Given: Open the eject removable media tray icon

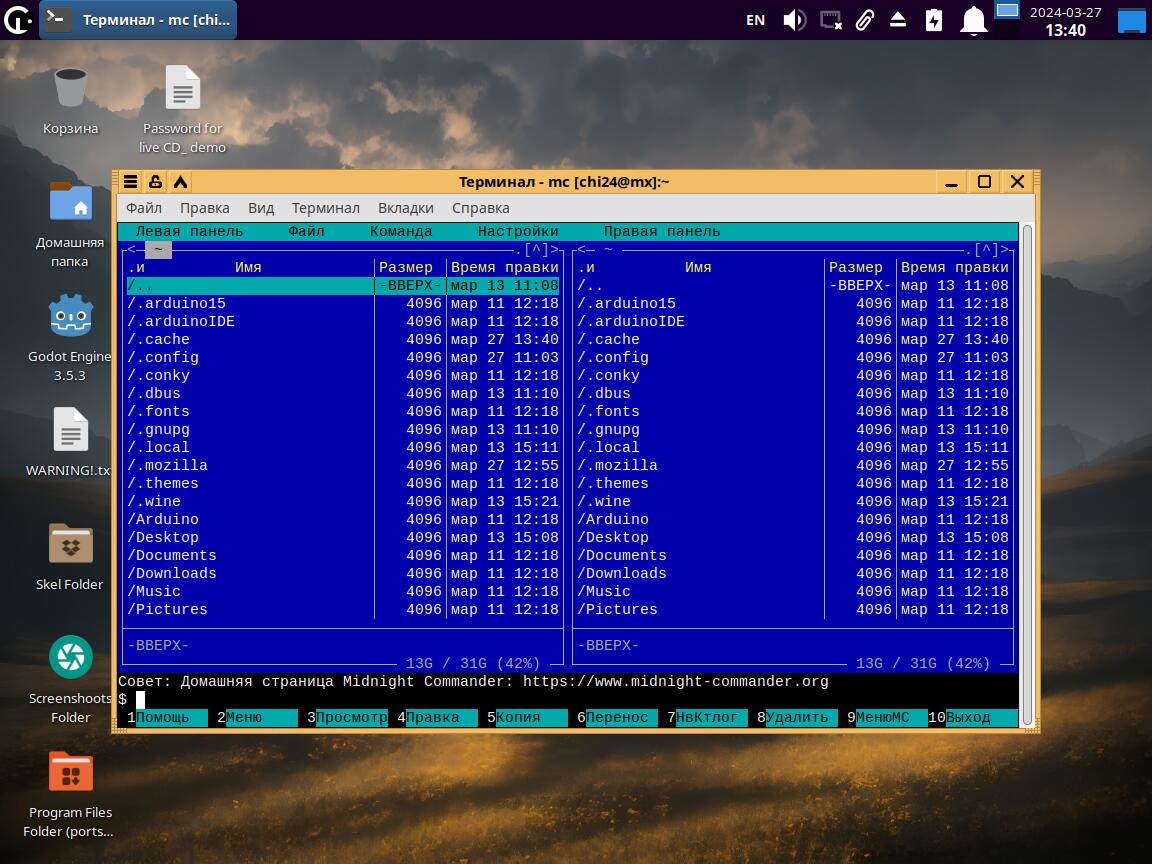Looking at the screenshot, I should click(x=898, y=20).
